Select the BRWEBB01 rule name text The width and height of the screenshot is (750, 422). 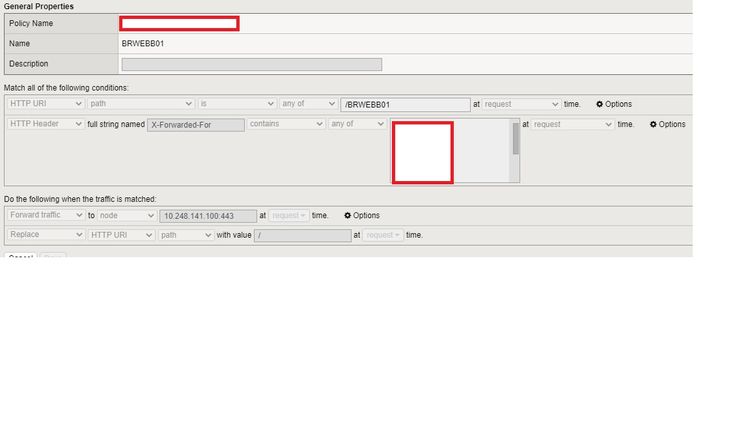(143, 44)
